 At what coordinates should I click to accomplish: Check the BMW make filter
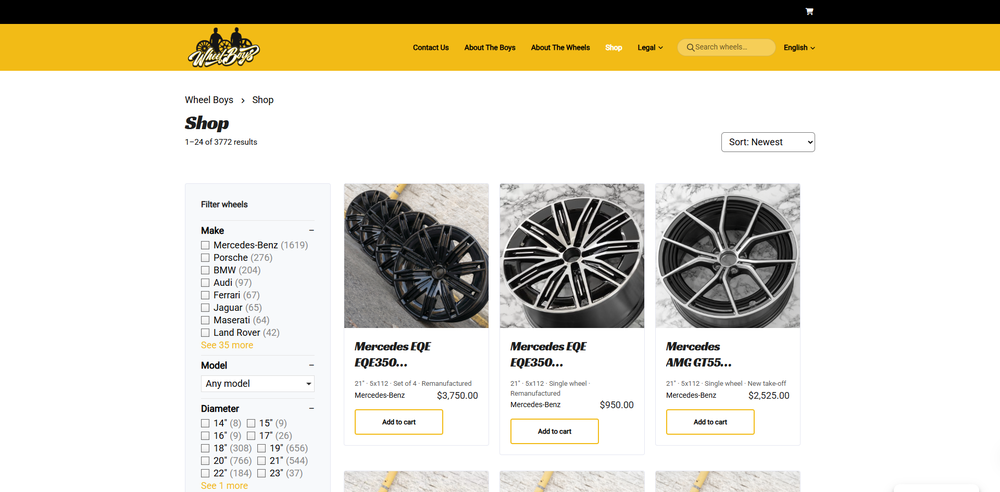205,270
